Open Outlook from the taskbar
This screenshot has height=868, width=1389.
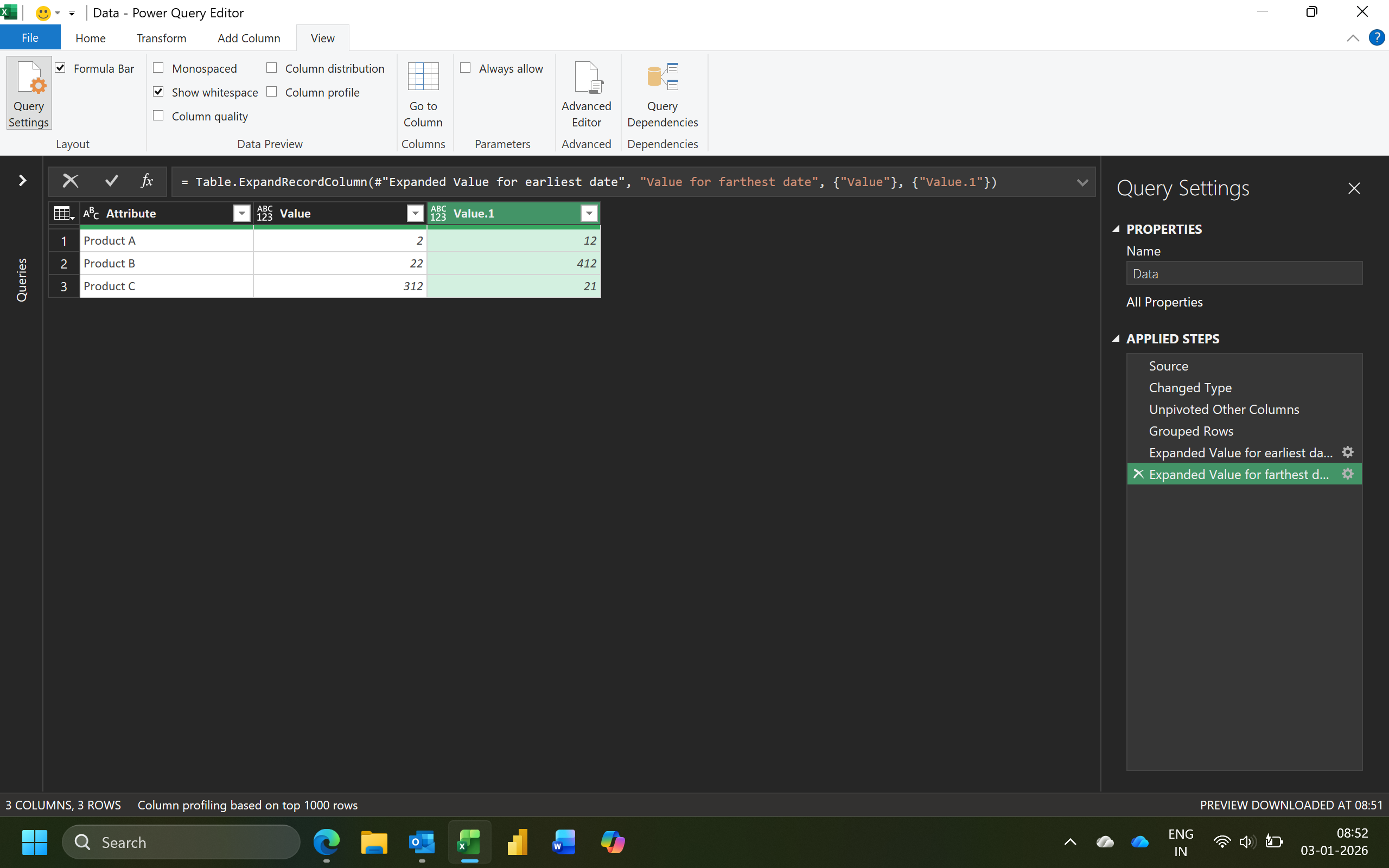click(422, 842)
